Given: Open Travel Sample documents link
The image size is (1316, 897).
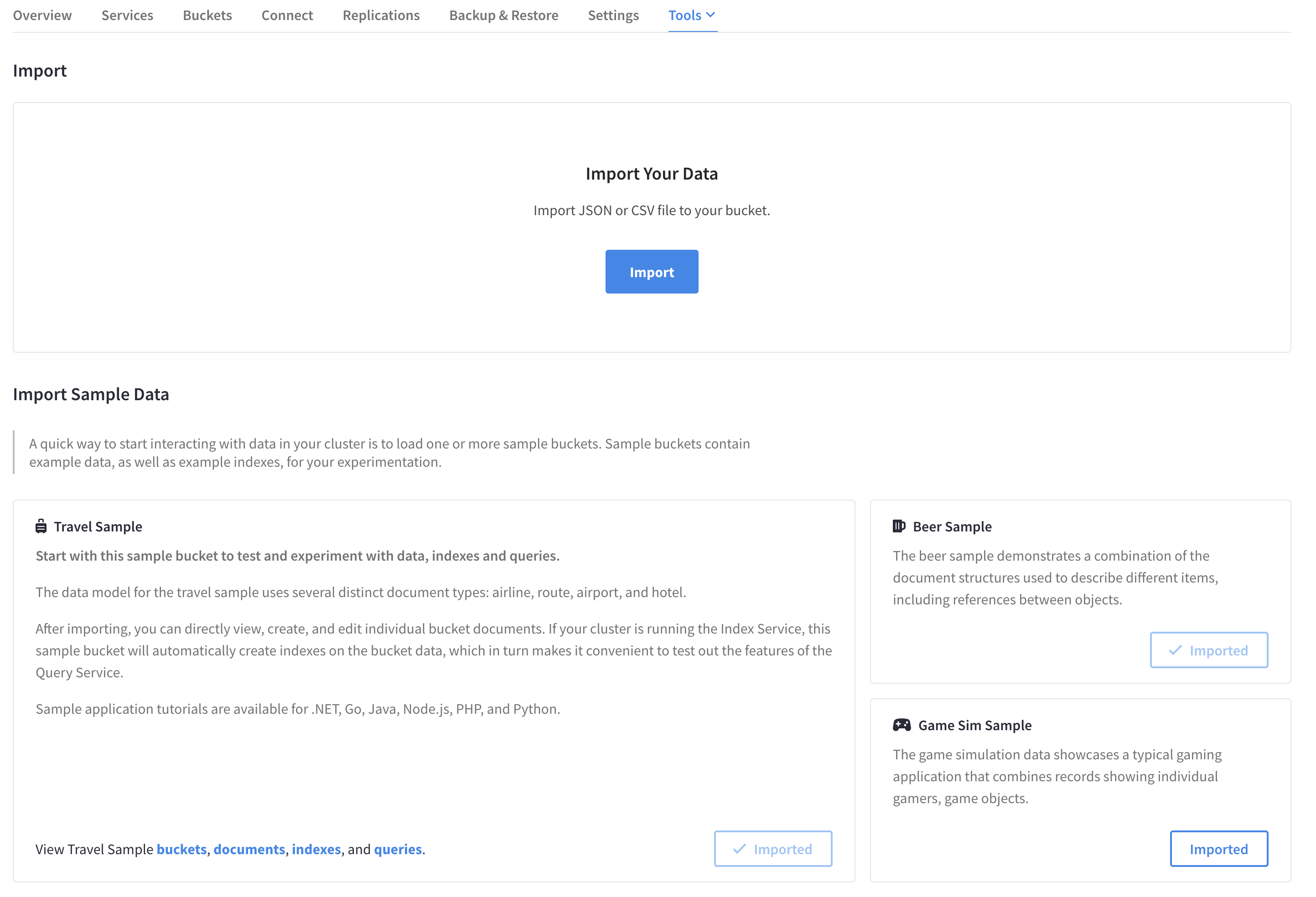Looking at the screenshot, I should click(x=249, y=850).
